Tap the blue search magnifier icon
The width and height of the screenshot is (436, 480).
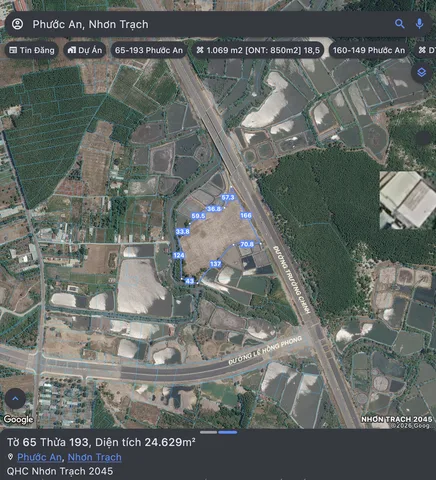point(399,24)
